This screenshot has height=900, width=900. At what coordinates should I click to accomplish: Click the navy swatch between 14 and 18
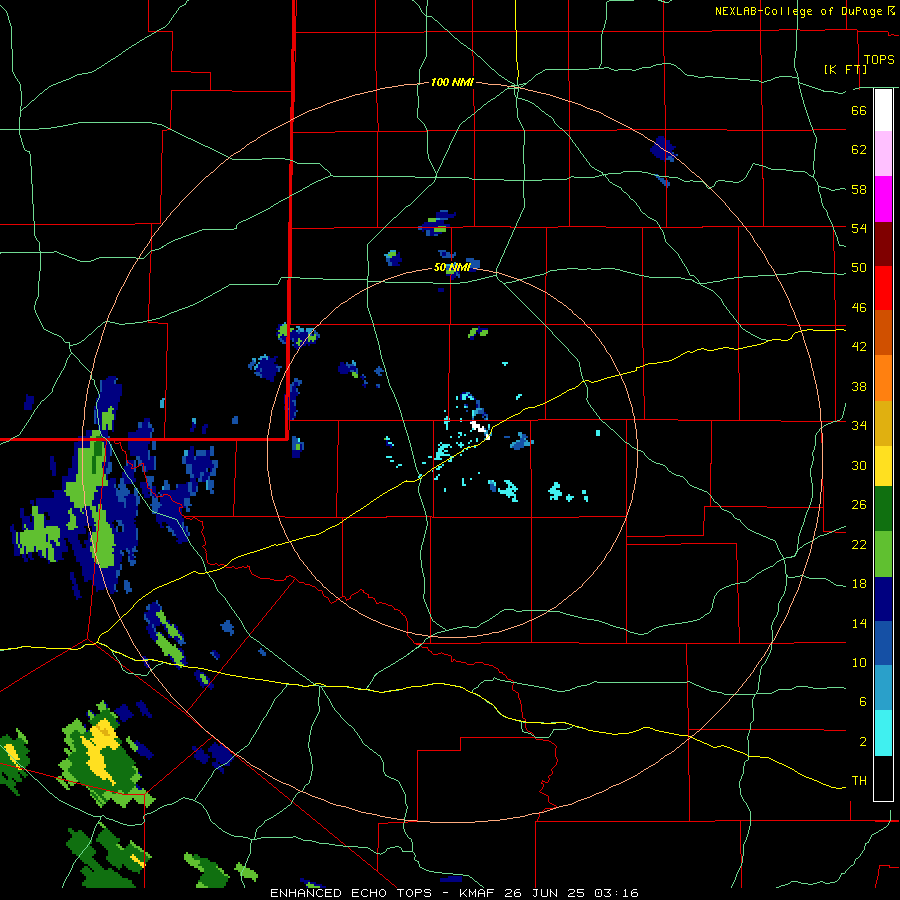[x=883, y=599]
